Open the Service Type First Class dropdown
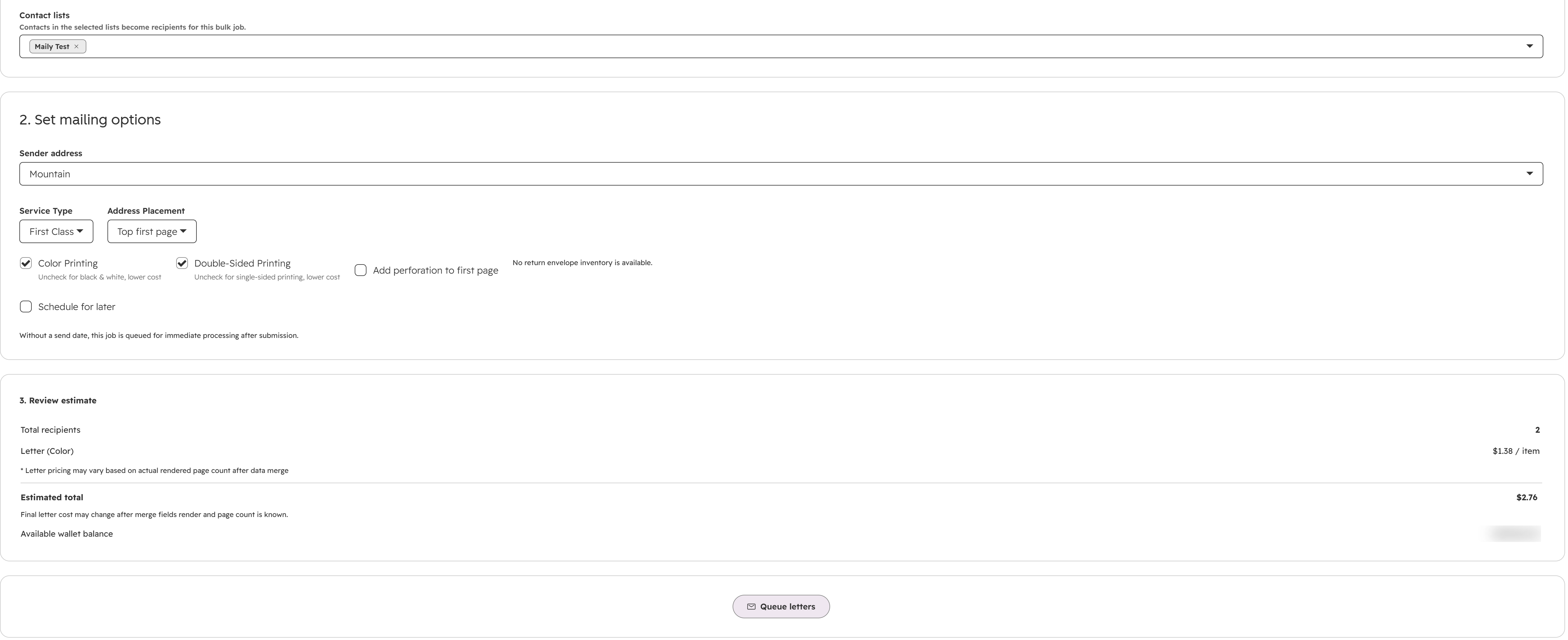 tap(56, 231)
